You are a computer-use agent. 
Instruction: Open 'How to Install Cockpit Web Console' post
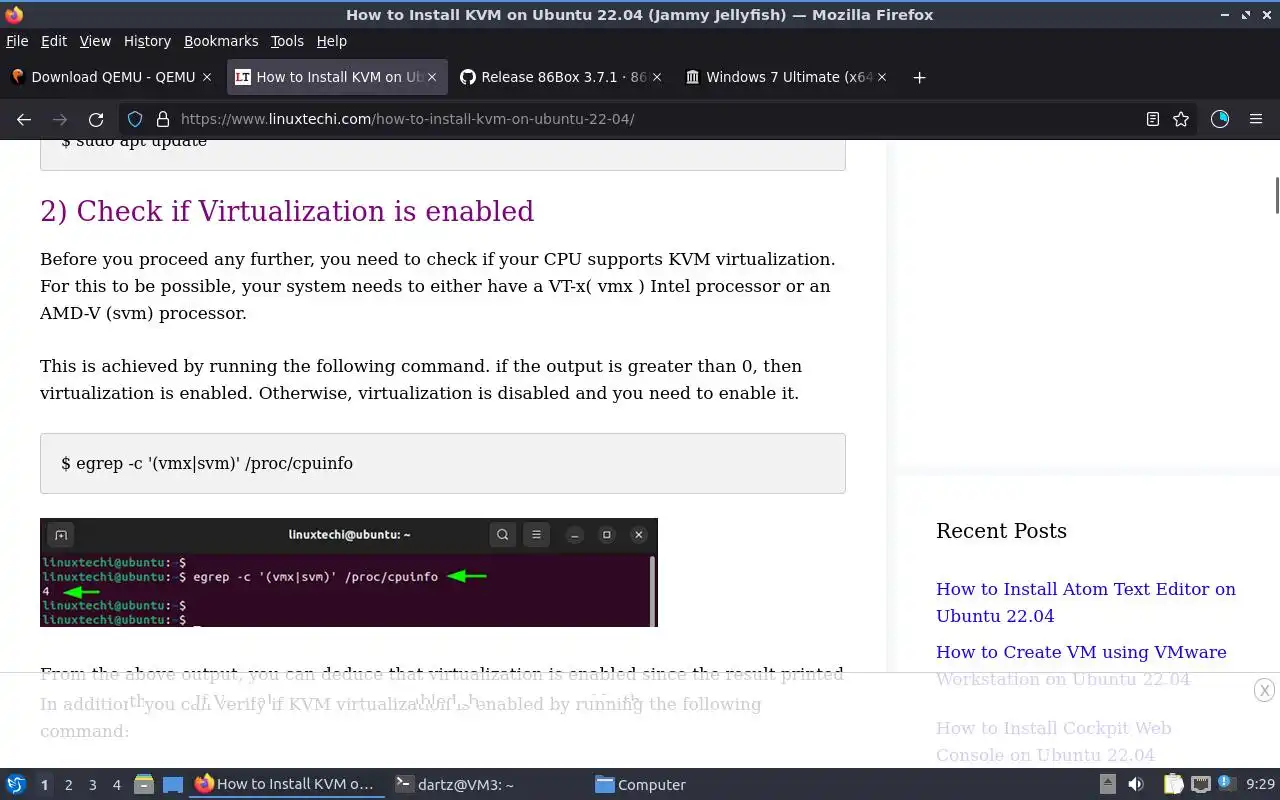(1053, 741)
